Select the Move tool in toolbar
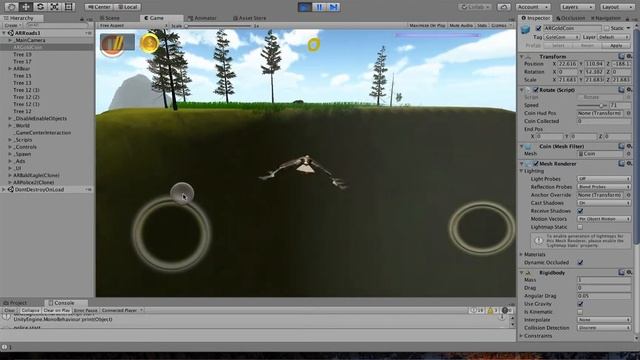 coord(26,7)
